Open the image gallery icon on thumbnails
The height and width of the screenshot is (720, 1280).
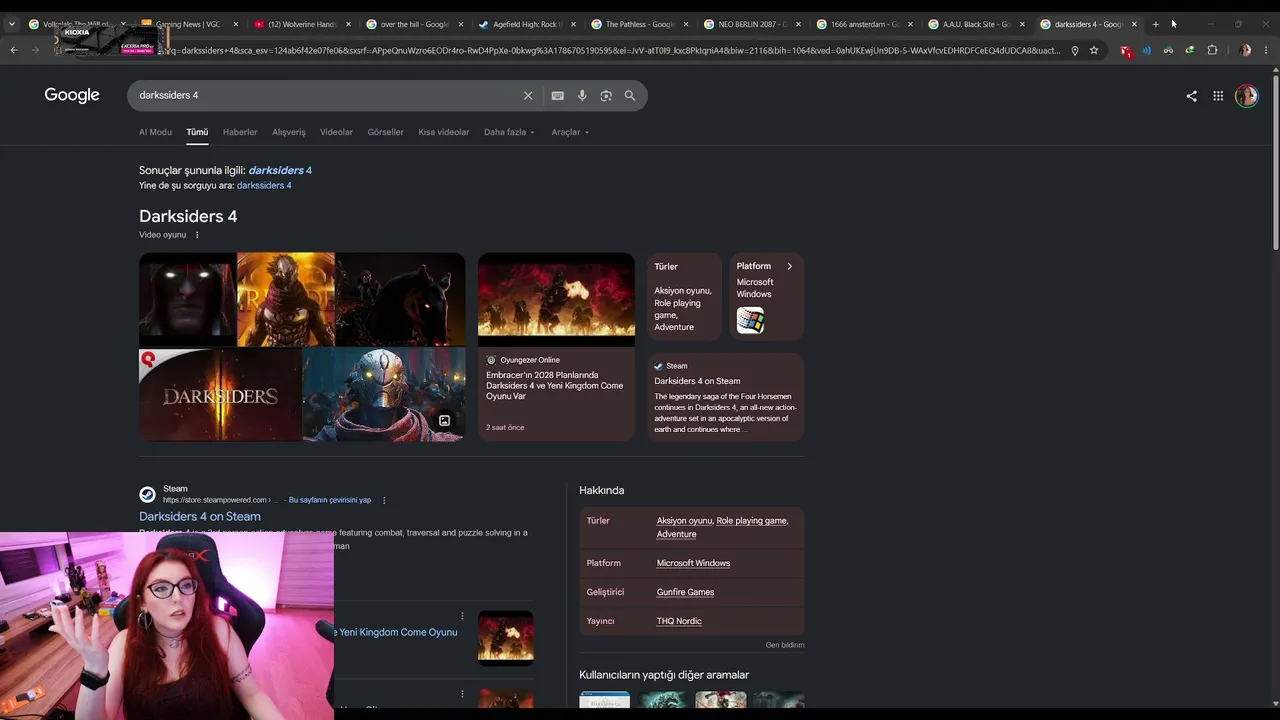point(444,421)
